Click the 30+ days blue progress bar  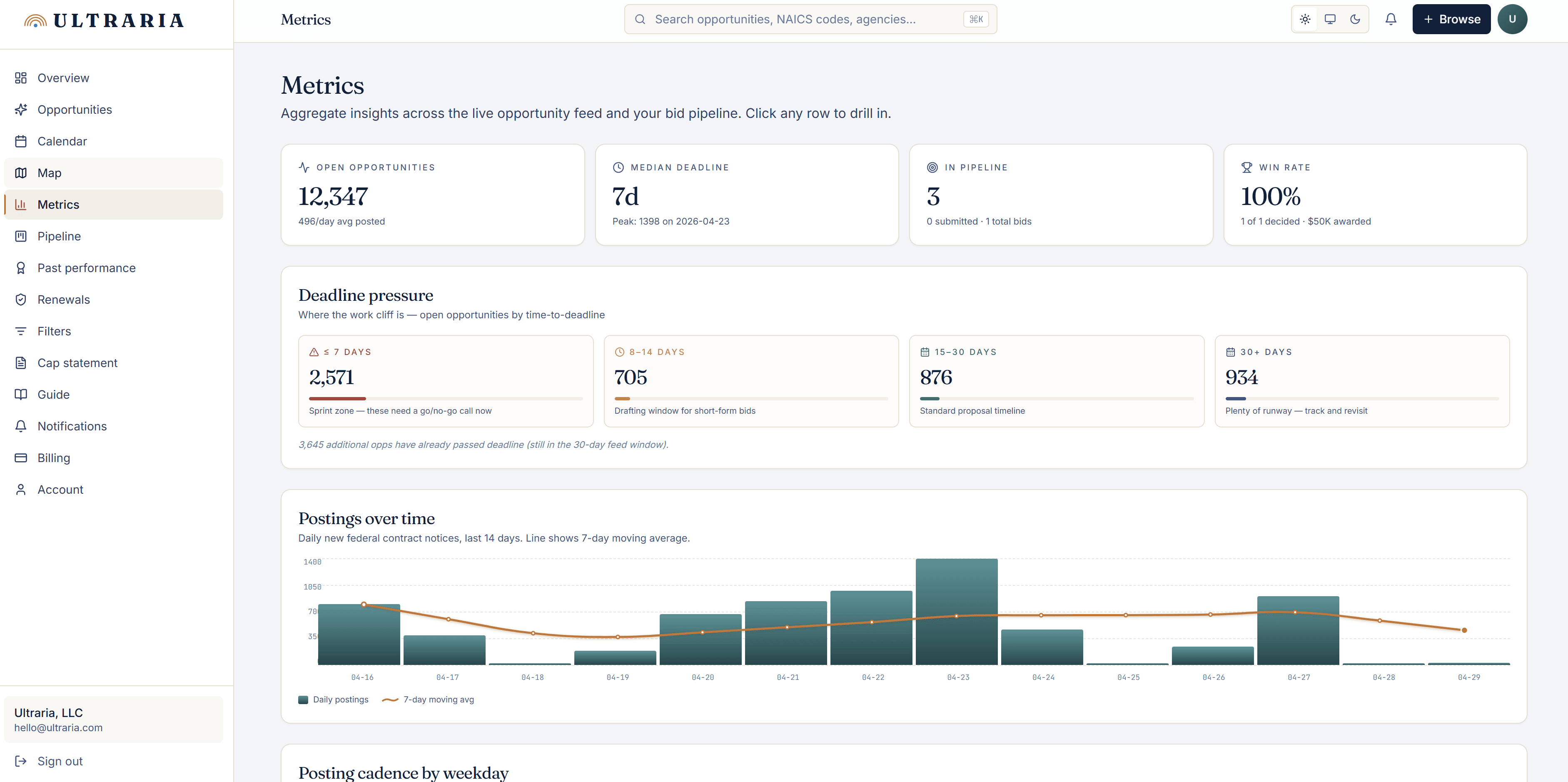(x=1236, y=398)
